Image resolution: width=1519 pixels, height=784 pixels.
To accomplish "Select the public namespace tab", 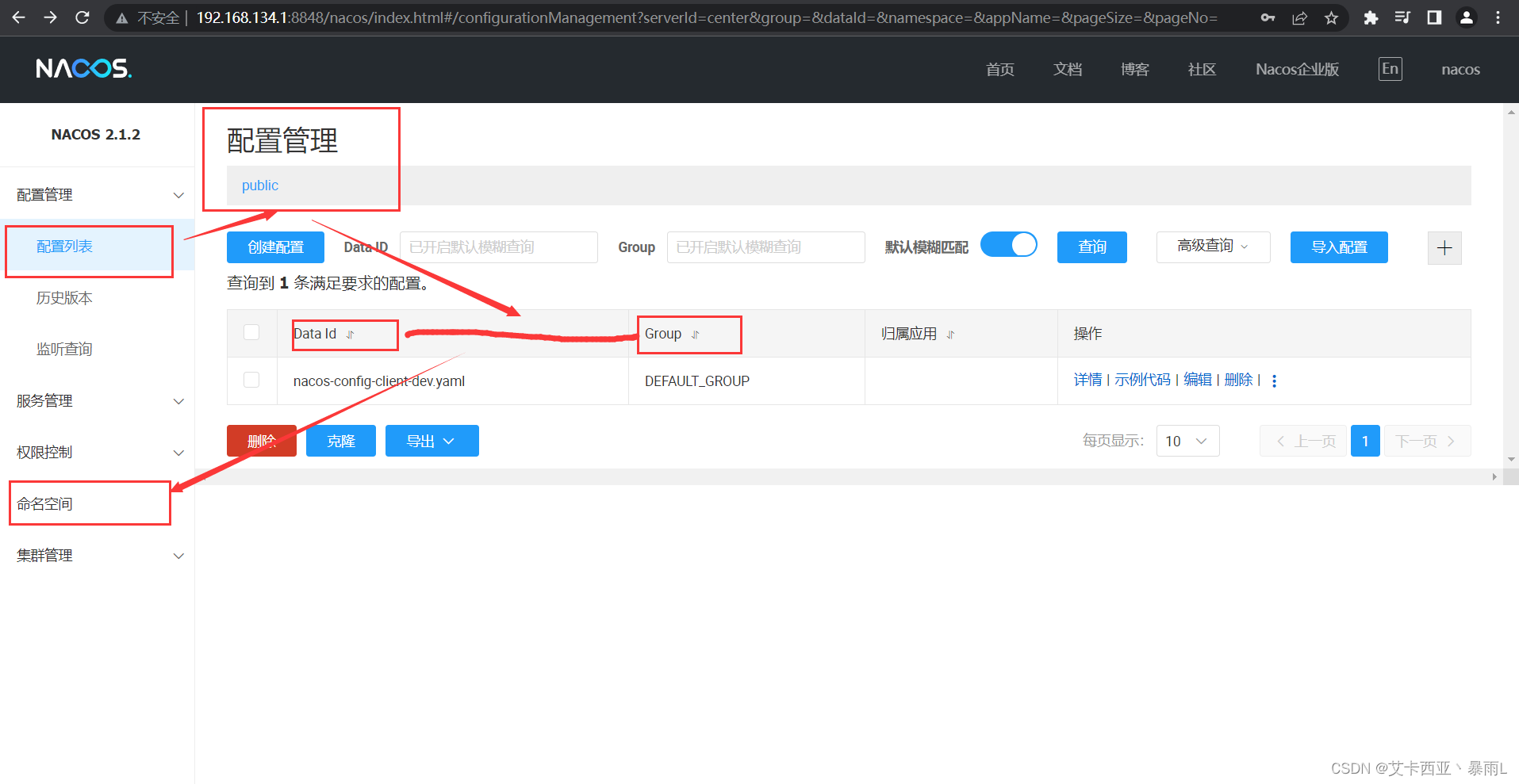I will (260, 185).
